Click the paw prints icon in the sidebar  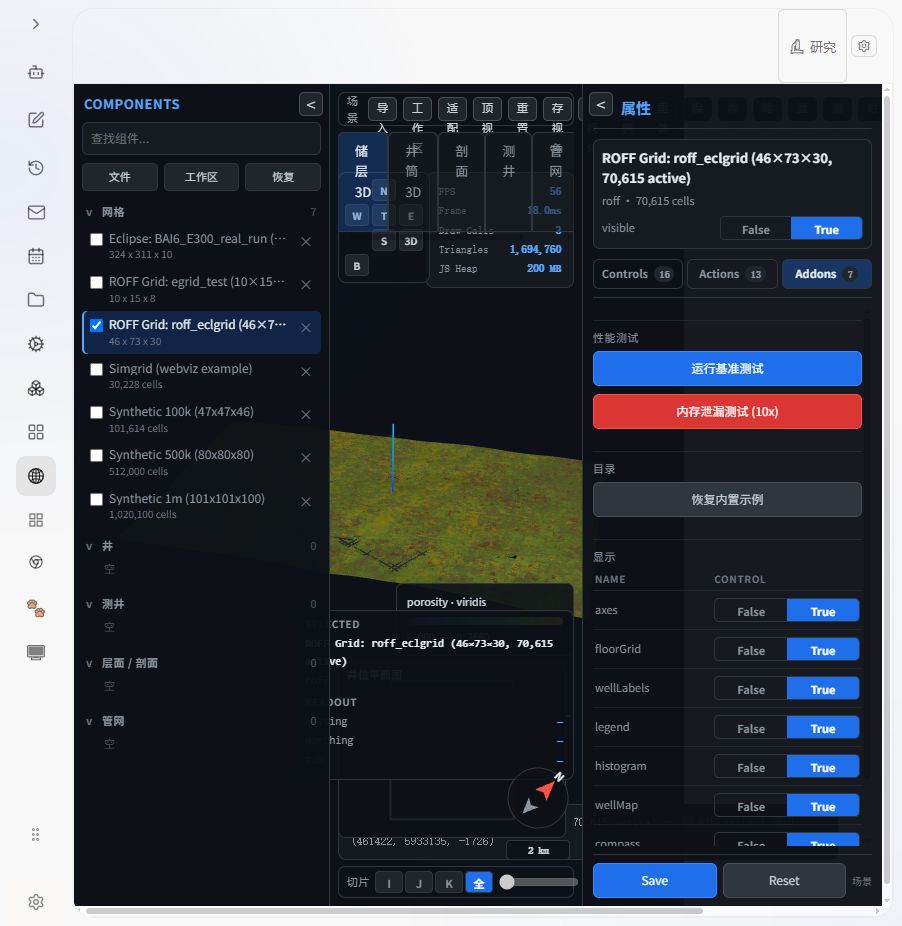36,608
